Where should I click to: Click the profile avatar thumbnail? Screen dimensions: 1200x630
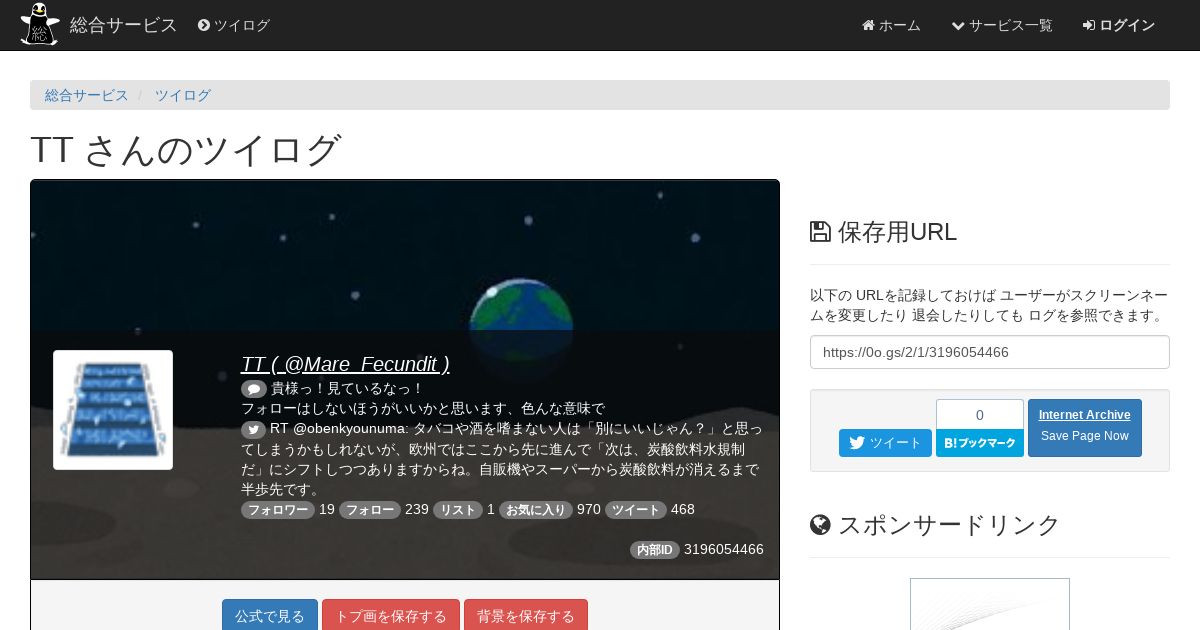click(113, 410)
